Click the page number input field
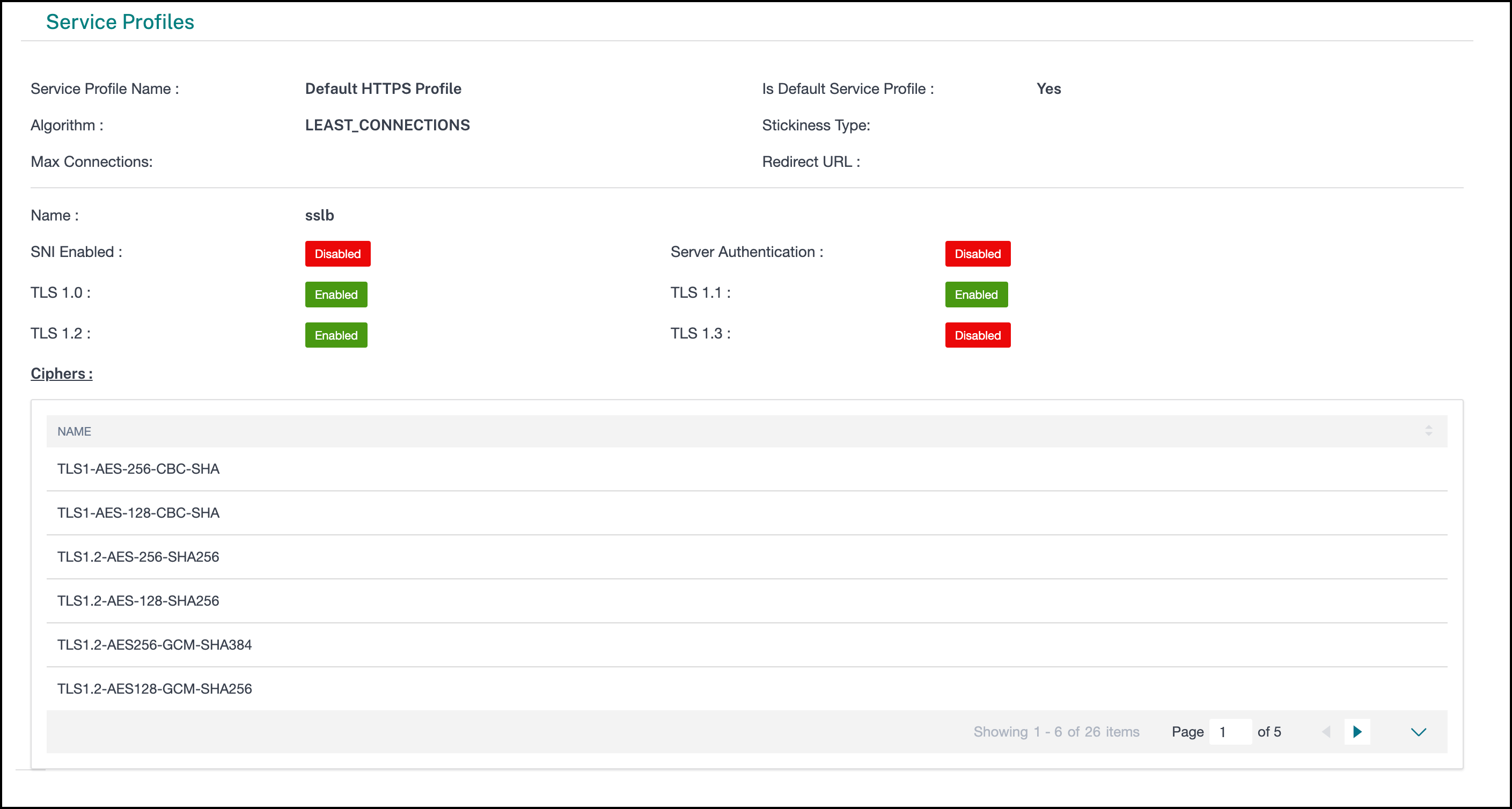The width and height of the screenshot is (1512, 809). 1230,732
